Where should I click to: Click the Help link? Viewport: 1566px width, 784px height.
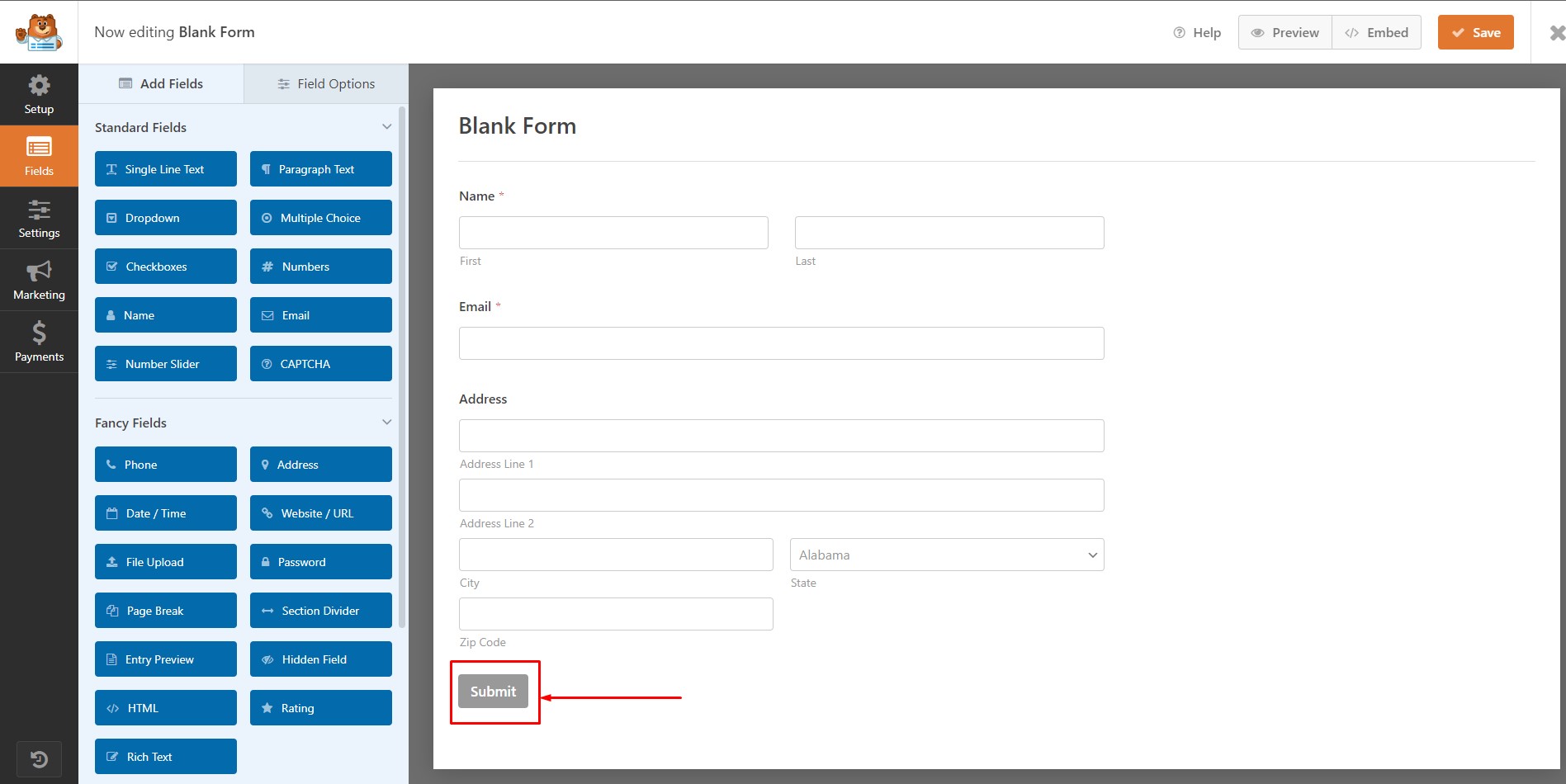(x=1197, y=33)
